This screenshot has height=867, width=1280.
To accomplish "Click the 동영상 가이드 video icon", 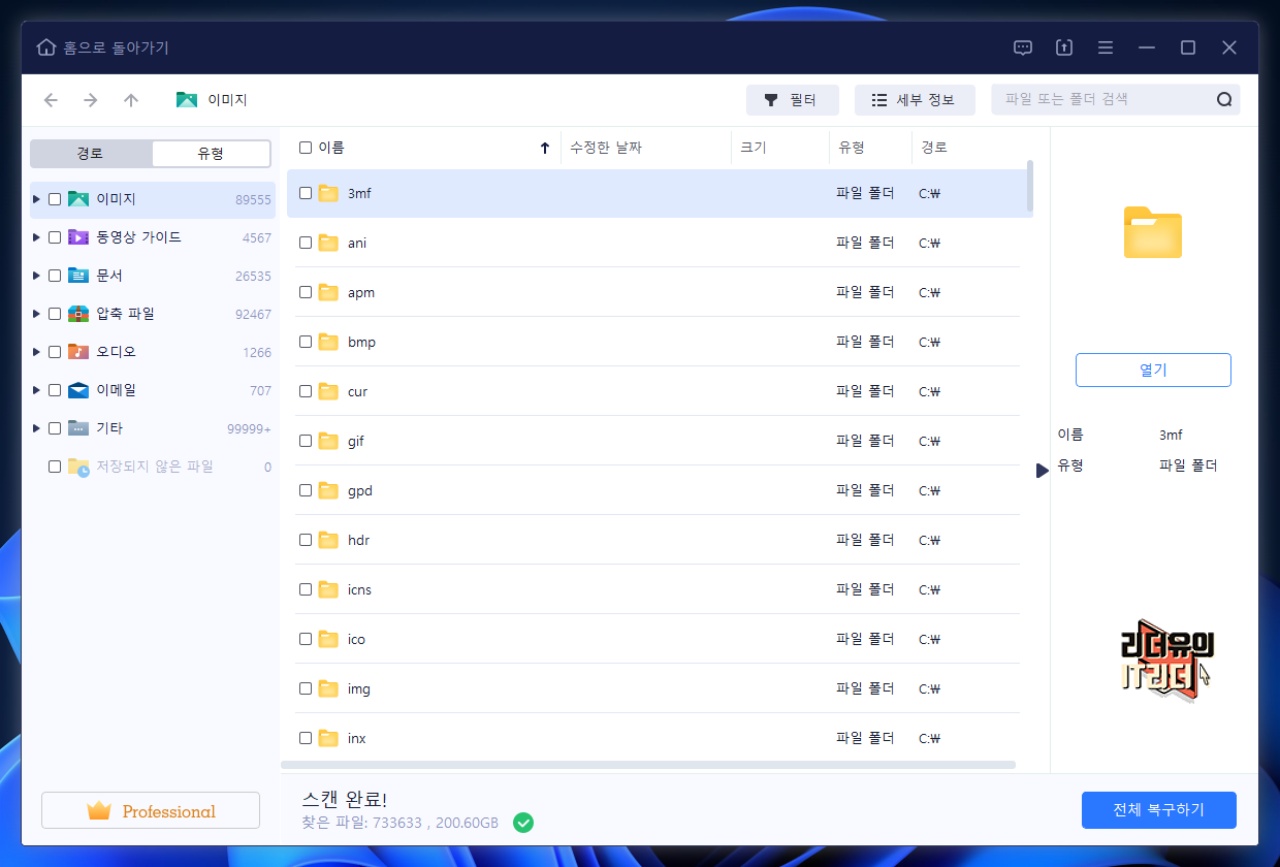I will coord(78,237).
